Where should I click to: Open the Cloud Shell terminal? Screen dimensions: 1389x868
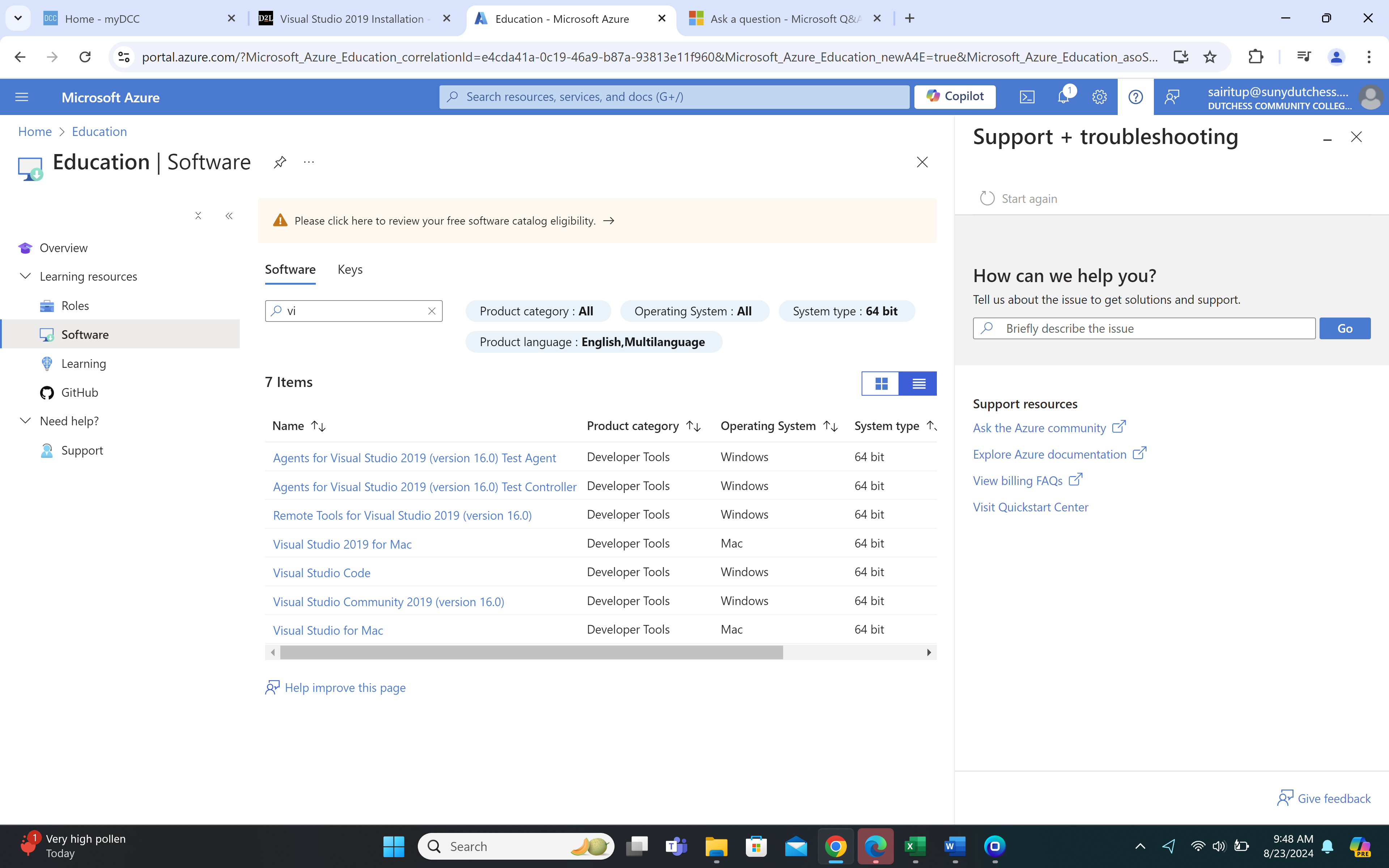click(1027, 97)
